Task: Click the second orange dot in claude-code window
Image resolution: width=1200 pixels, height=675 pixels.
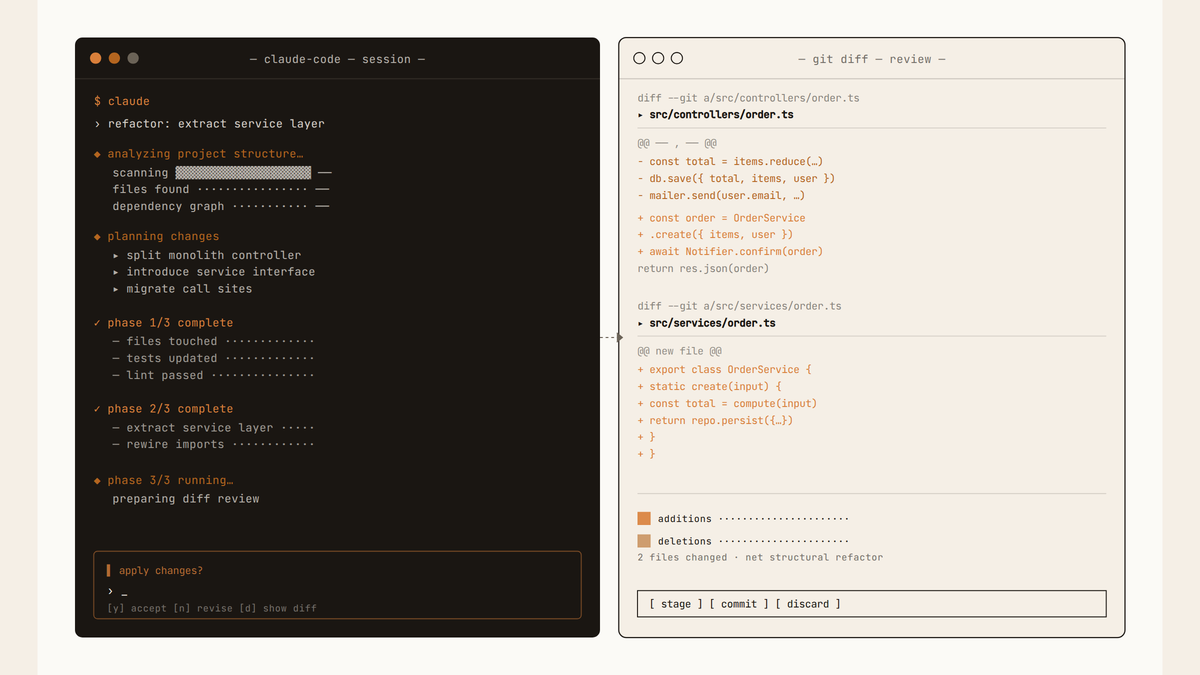Action: click(x=114, y=58)
